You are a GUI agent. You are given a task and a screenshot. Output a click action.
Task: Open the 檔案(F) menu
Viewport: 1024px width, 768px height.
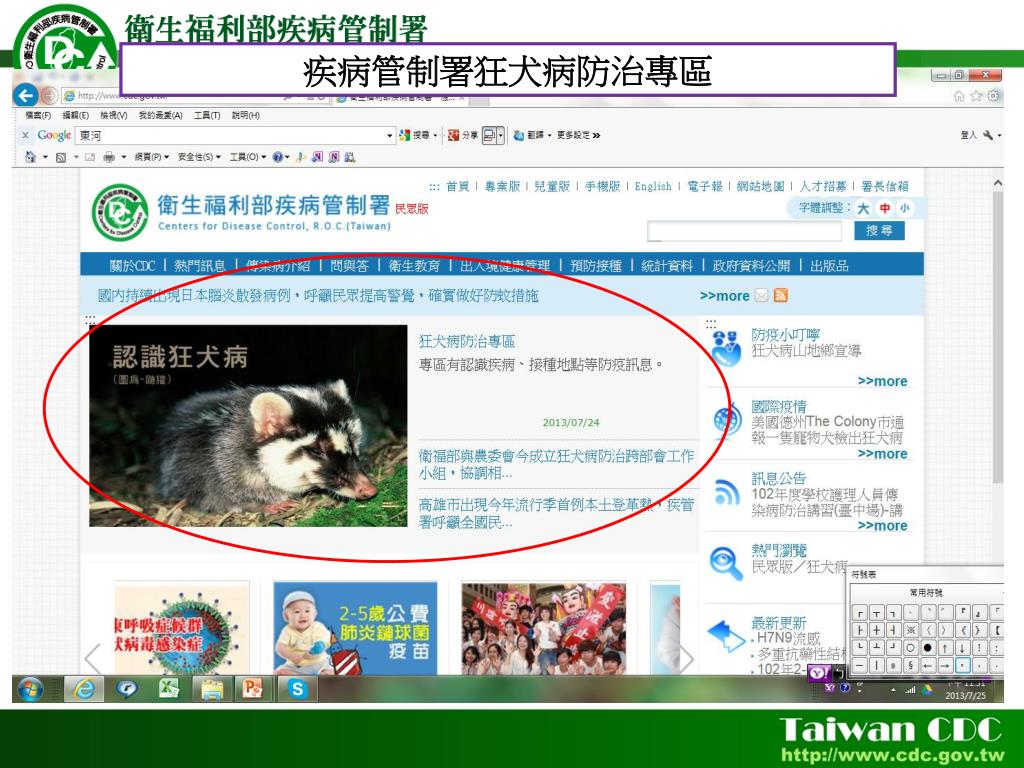pos(38,115)
